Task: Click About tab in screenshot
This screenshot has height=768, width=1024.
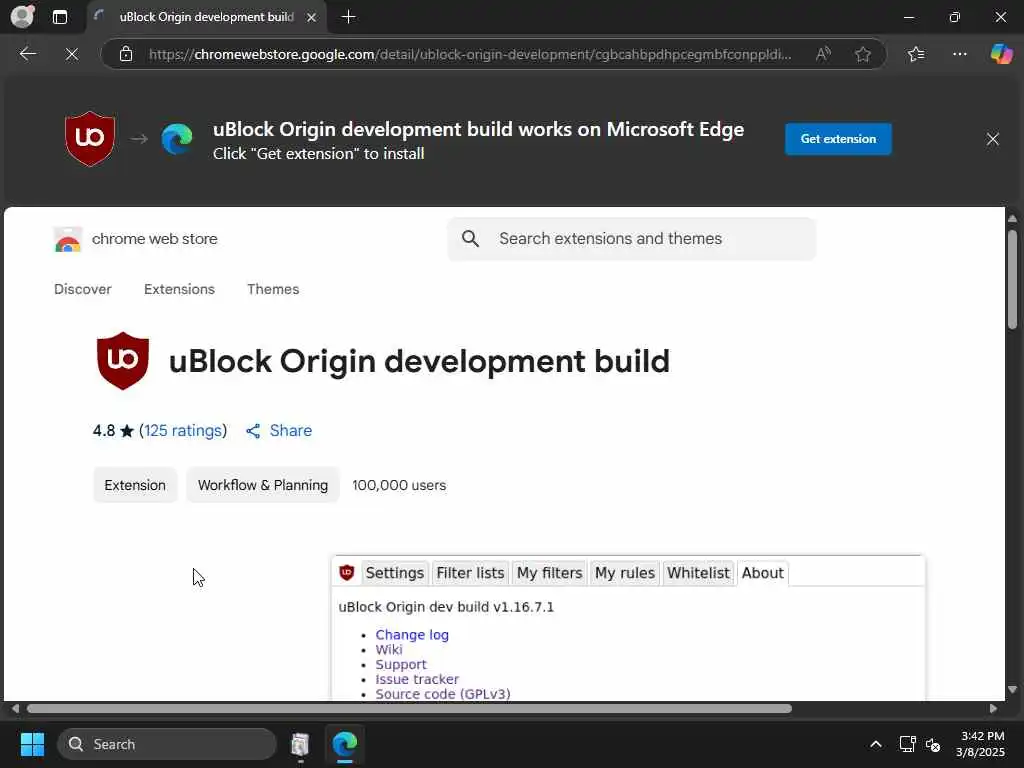Action: (x=762, y=573)
